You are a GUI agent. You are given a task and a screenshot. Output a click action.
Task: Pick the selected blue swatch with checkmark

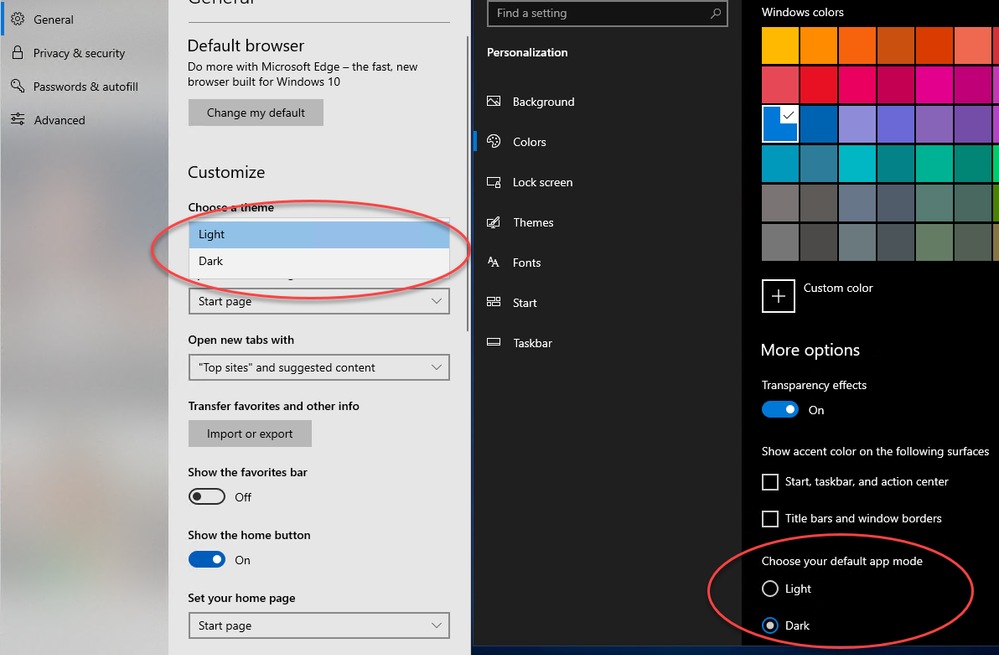click(780, 124)
